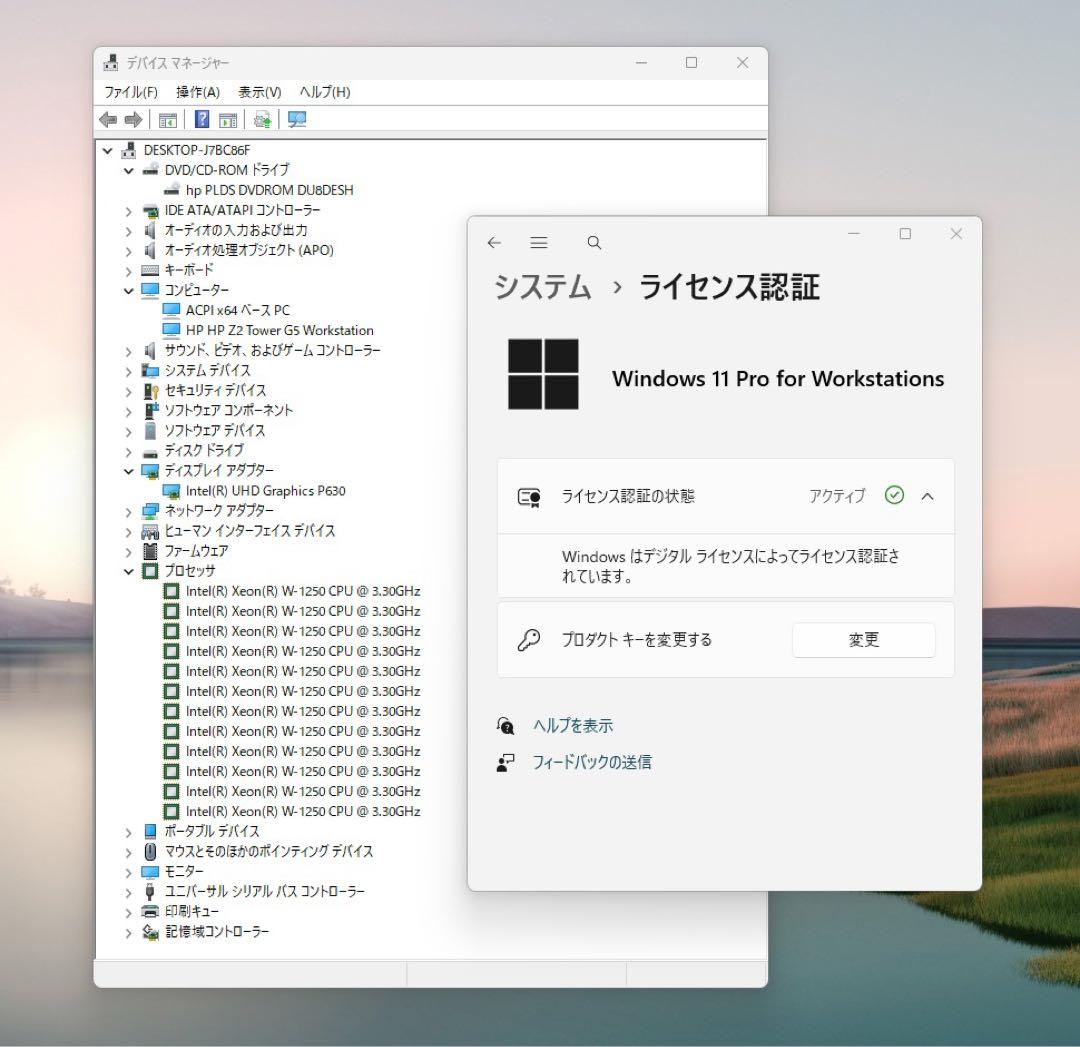This screenshot has height=1047, width=1080.
Task: Click the Back arrow in Device Manager toolbar
Action: (108, 120)
